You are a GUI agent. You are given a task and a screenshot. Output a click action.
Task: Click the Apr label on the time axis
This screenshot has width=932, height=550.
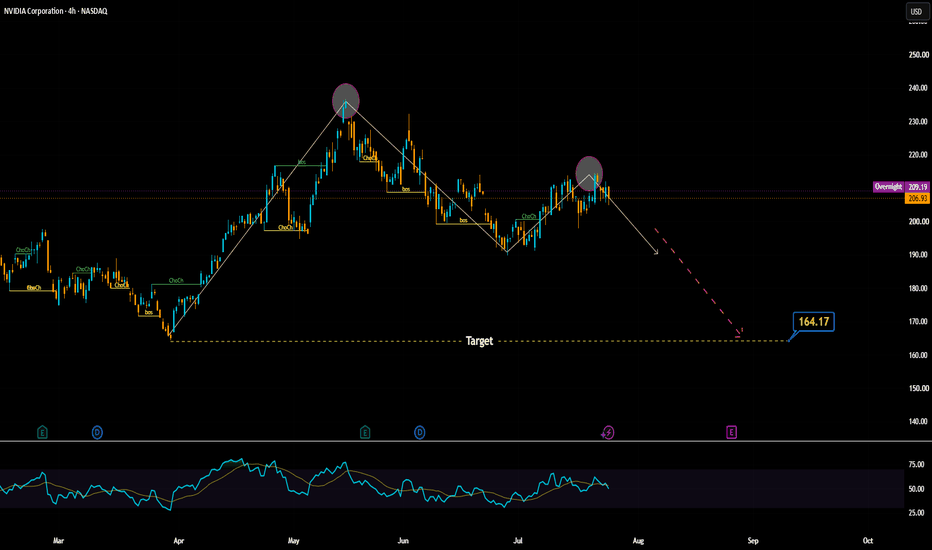(178, 540)
